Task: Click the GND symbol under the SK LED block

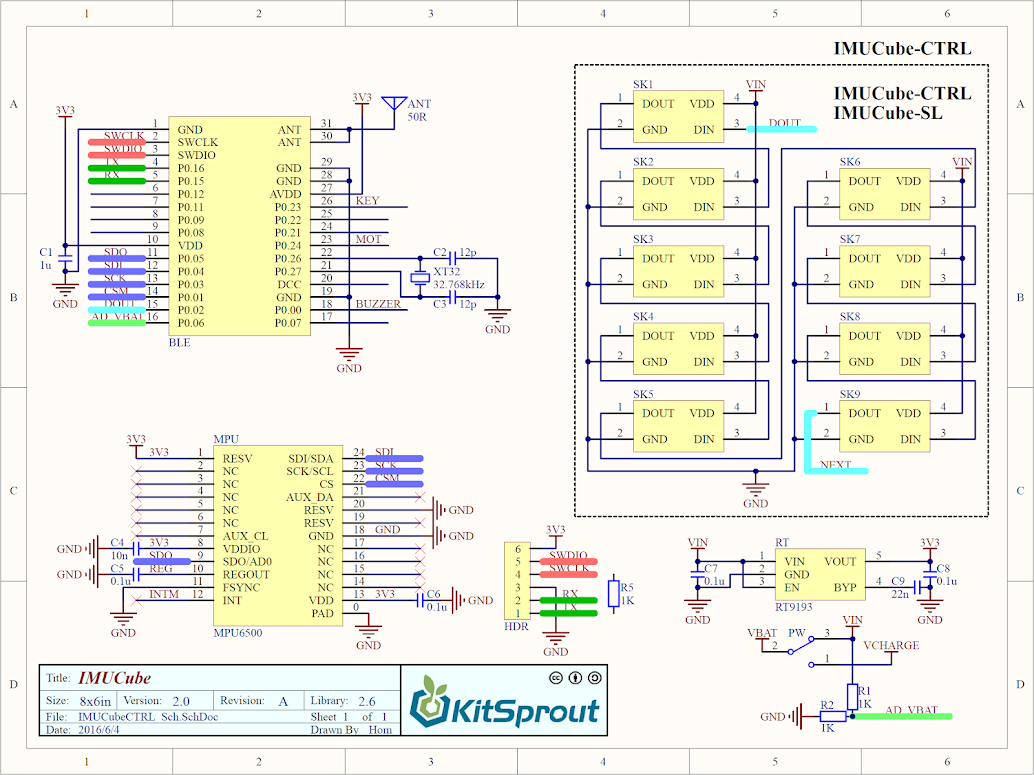Action: (x=756, y=492)
